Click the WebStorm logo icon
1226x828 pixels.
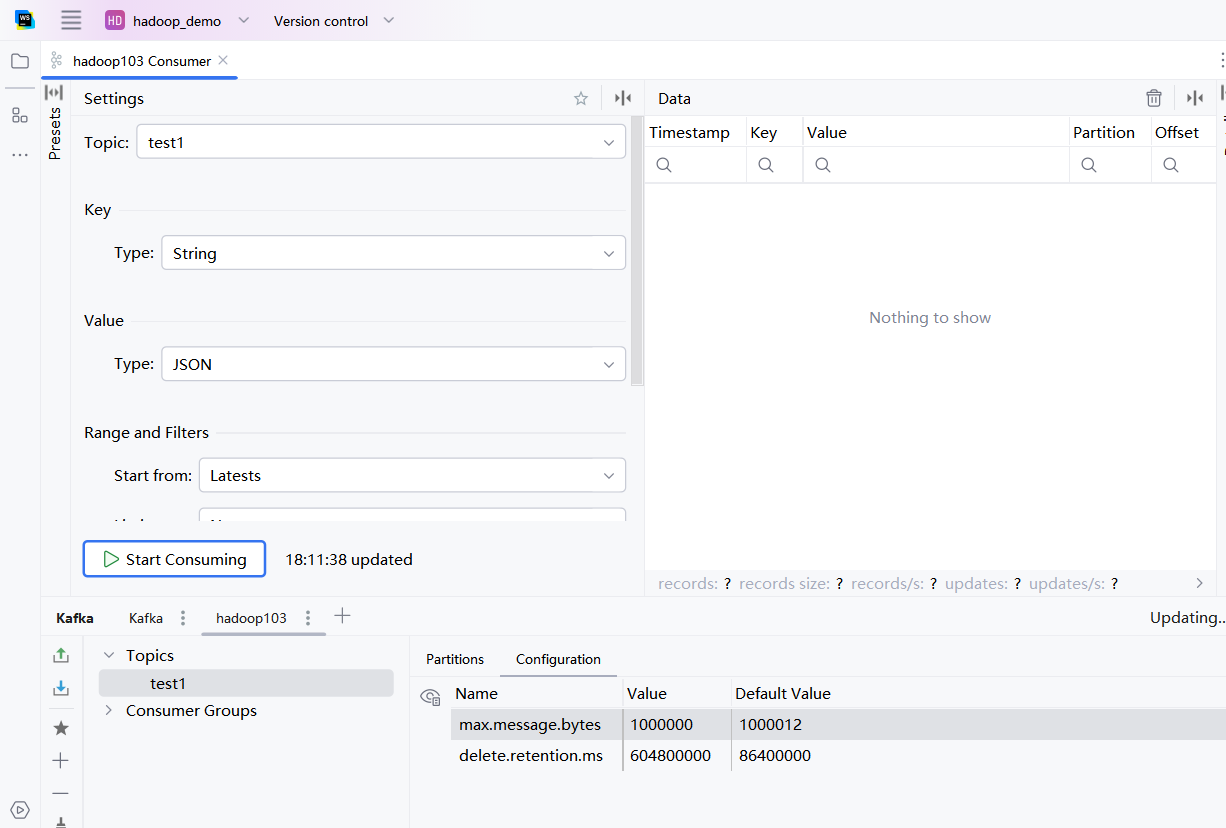[x=25, y=20]
